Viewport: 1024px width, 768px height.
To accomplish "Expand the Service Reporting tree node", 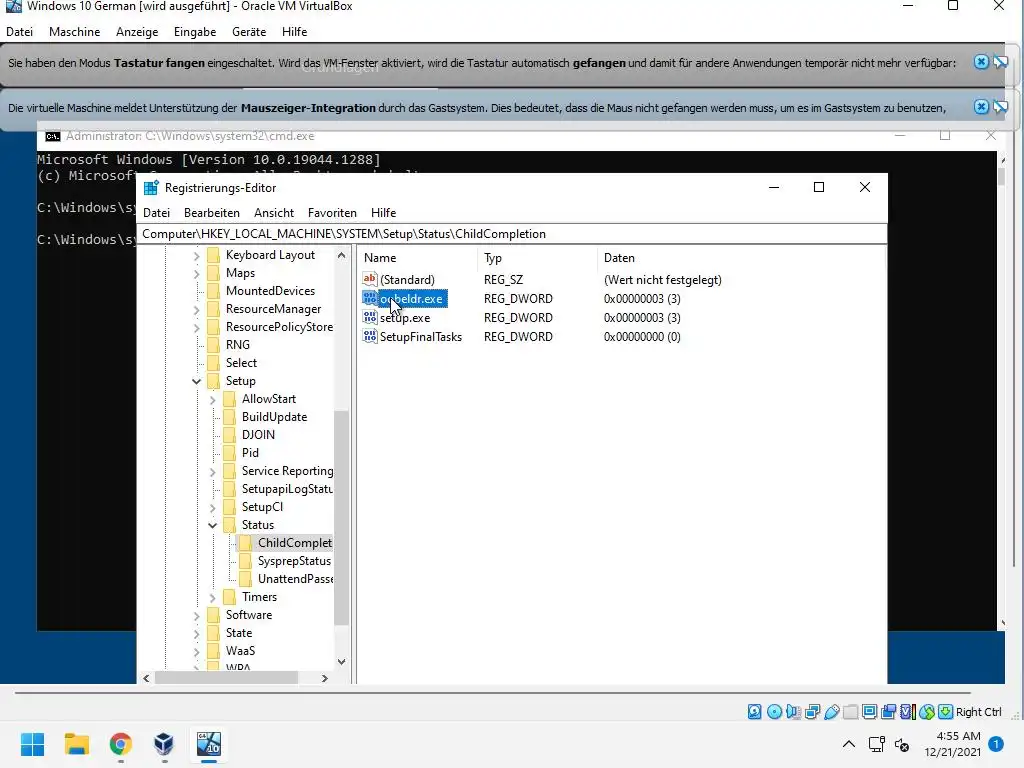I will 212,471.
